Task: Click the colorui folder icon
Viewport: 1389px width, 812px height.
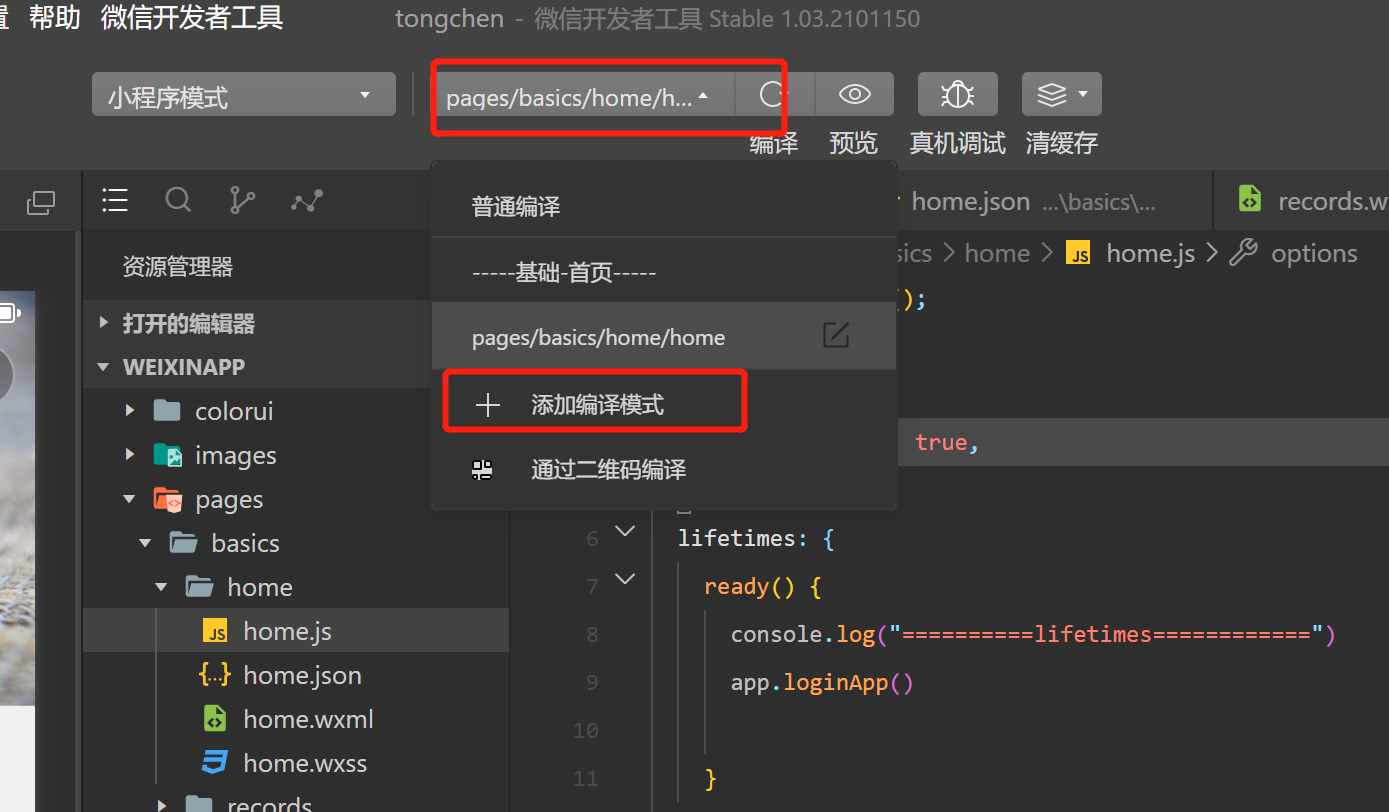Action: tap(167, 411)
